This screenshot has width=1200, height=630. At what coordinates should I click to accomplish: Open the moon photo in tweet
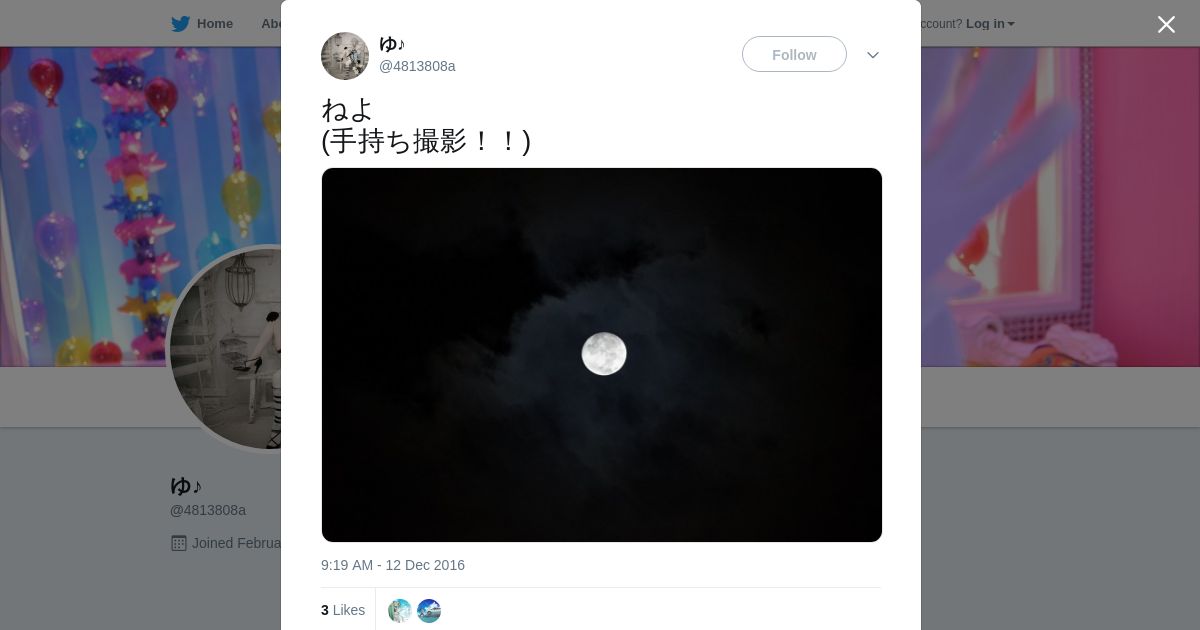(602, 355)
